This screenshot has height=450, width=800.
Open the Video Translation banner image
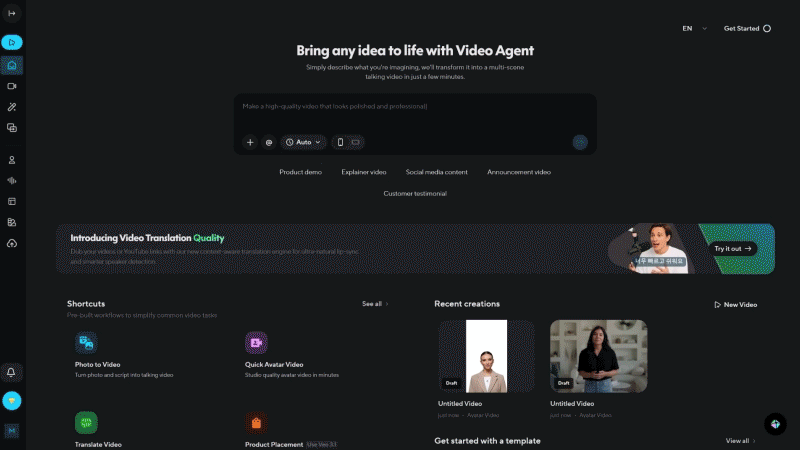tap(653, 249)
